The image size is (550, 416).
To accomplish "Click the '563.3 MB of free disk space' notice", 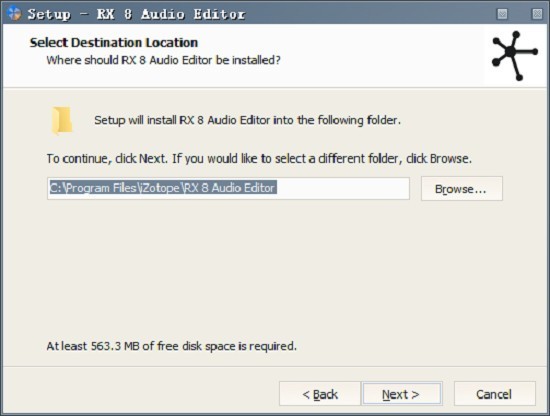I will click(172, 346).
